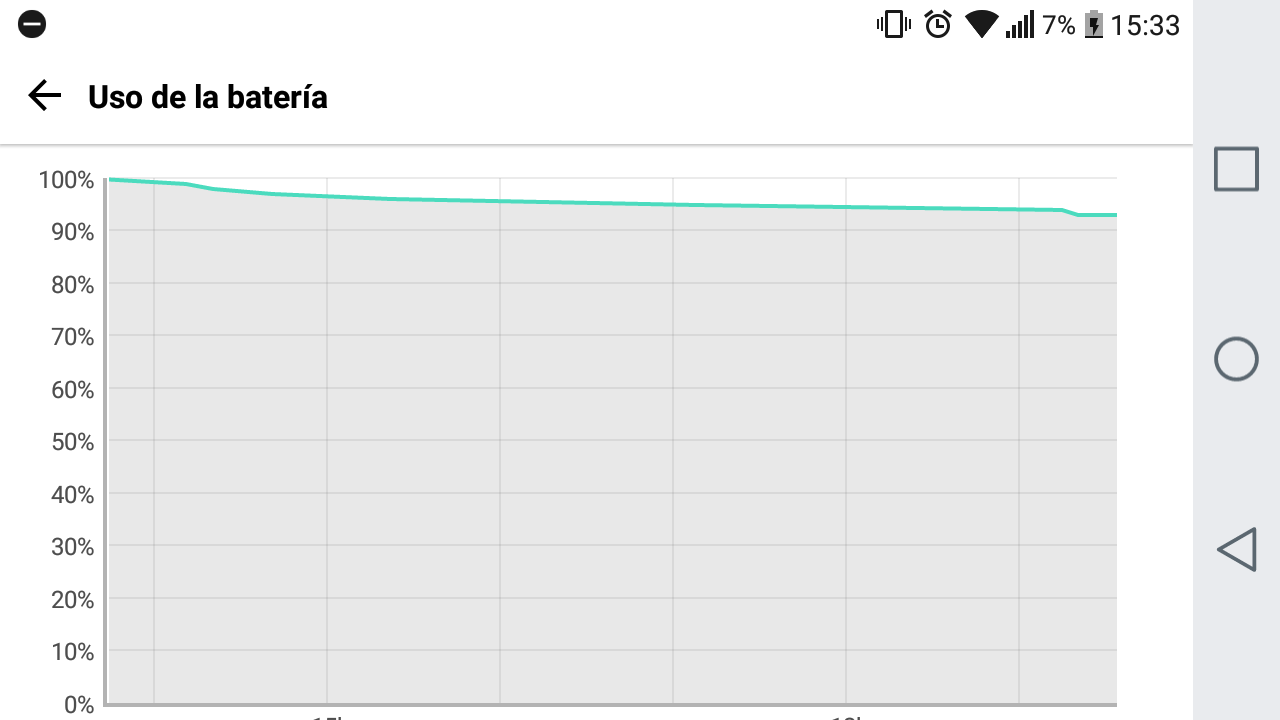Tap the triangle back navigation button
Image resolution: width=1280 pixels, height=720 pixels.
coord(1236,549)
